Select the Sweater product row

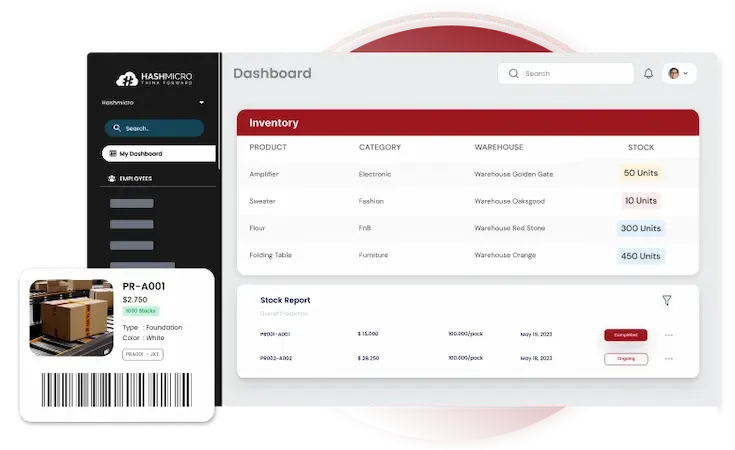(467, 201)
